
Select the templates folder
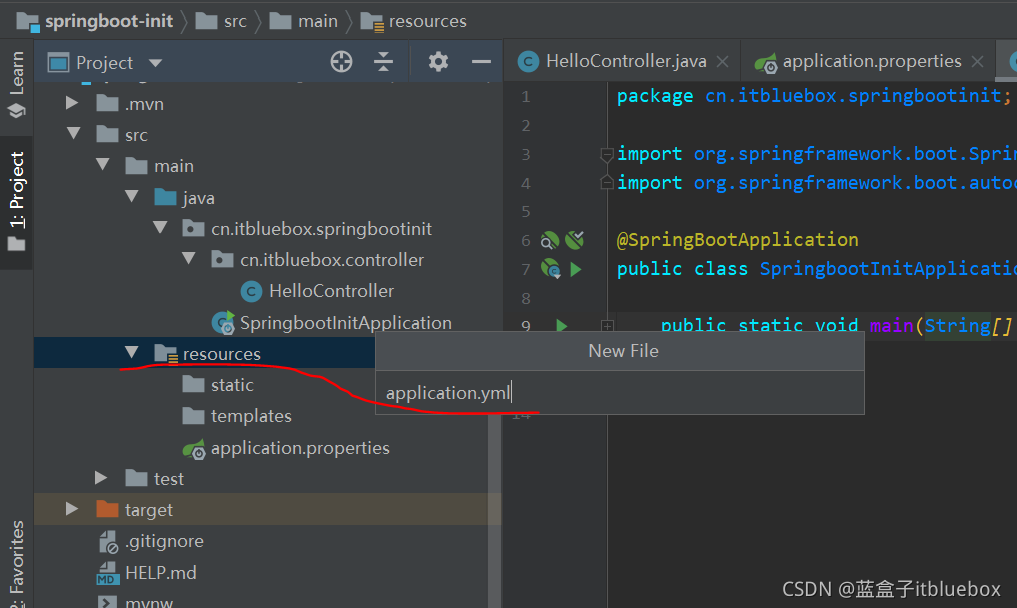237,417
